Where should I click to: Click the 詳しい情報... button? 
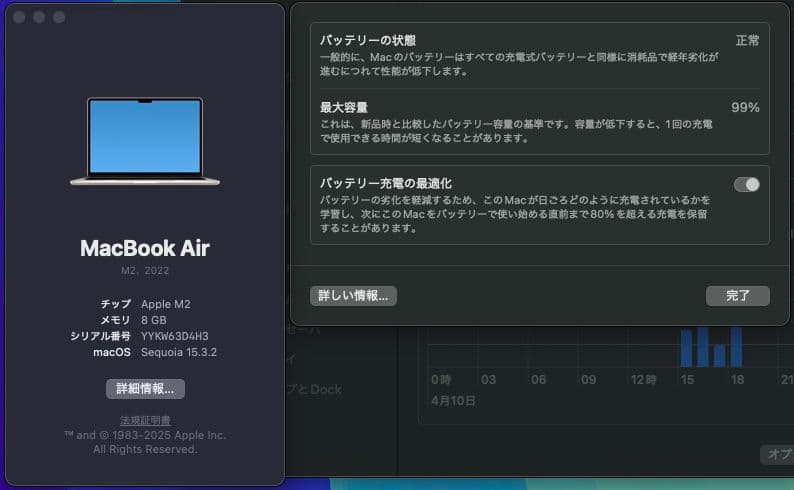click(353, 296)
